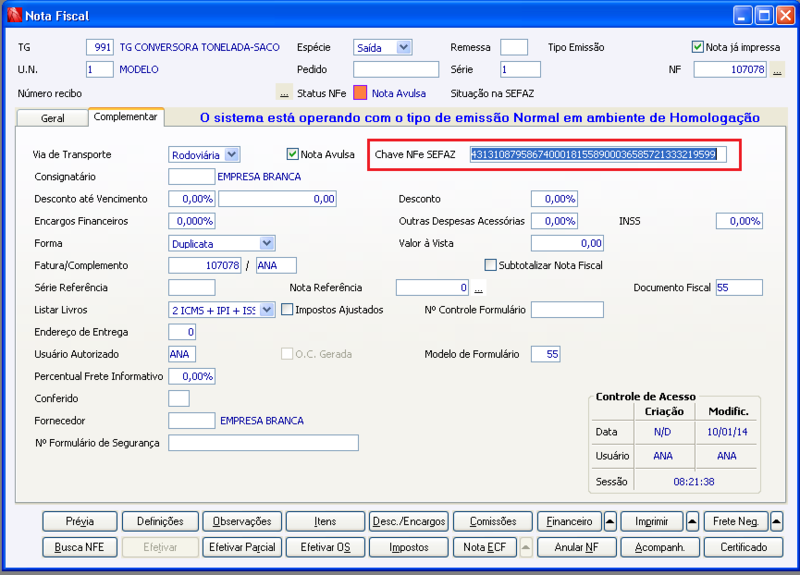Click the disabled O.C. Gerada checkbox
The width and height of the screenshot is (800, 575).
click(287, 354)
